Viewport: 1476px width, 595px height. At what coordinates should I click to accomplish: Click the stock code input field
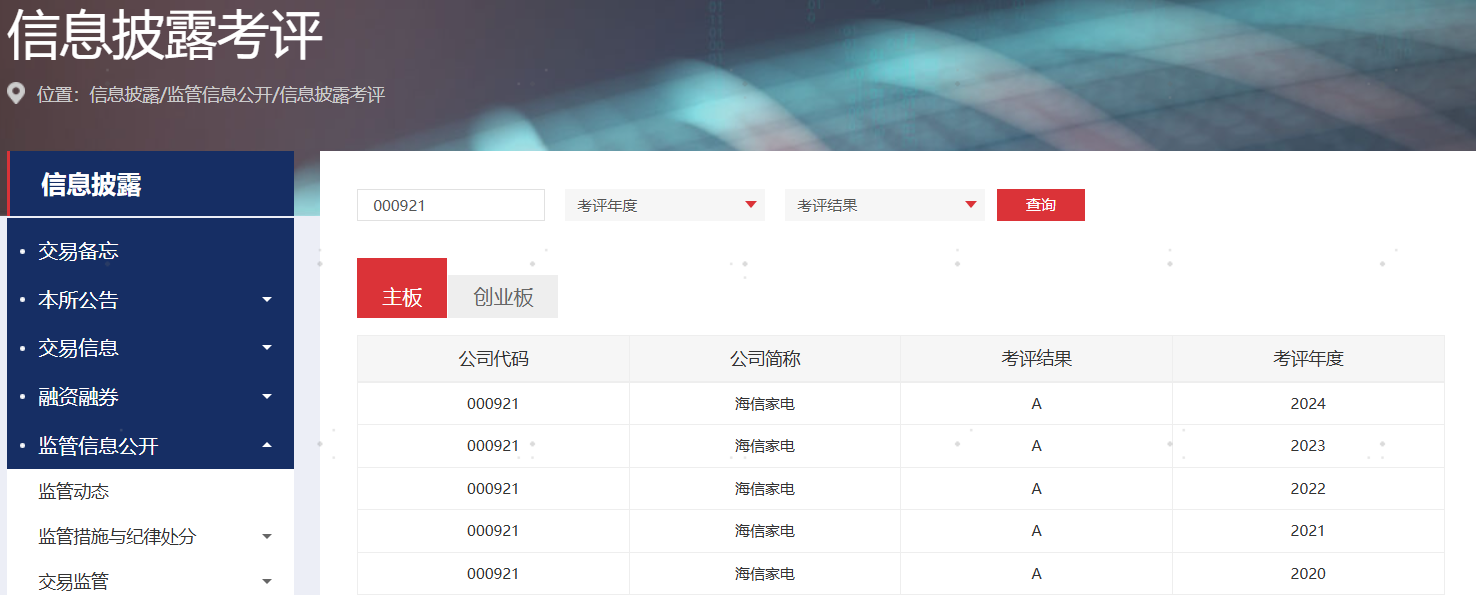450,205
